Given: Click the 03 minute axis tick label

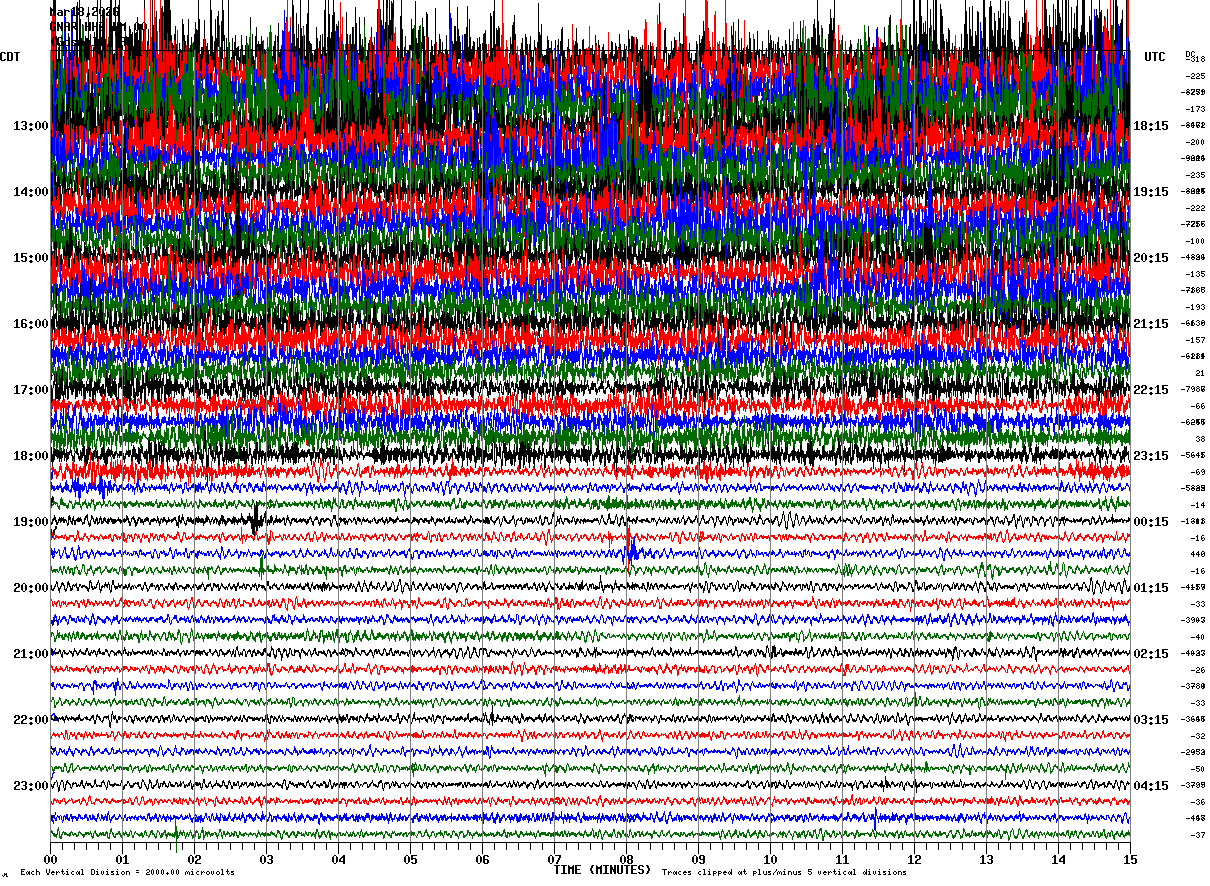Looking at the screenshot, I should tap(266, 860).
